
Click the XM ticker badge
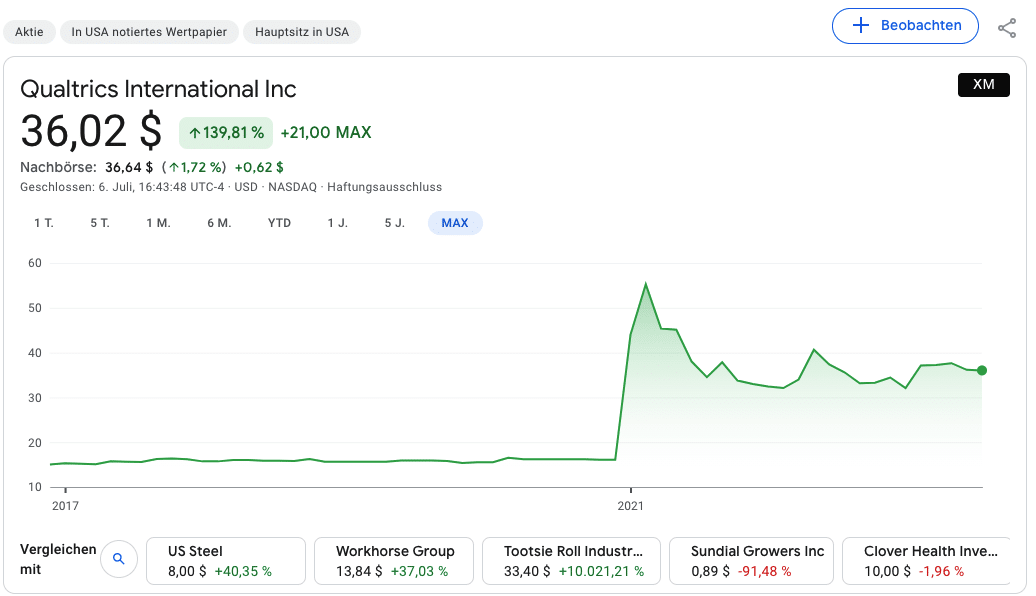click(984, 85)
